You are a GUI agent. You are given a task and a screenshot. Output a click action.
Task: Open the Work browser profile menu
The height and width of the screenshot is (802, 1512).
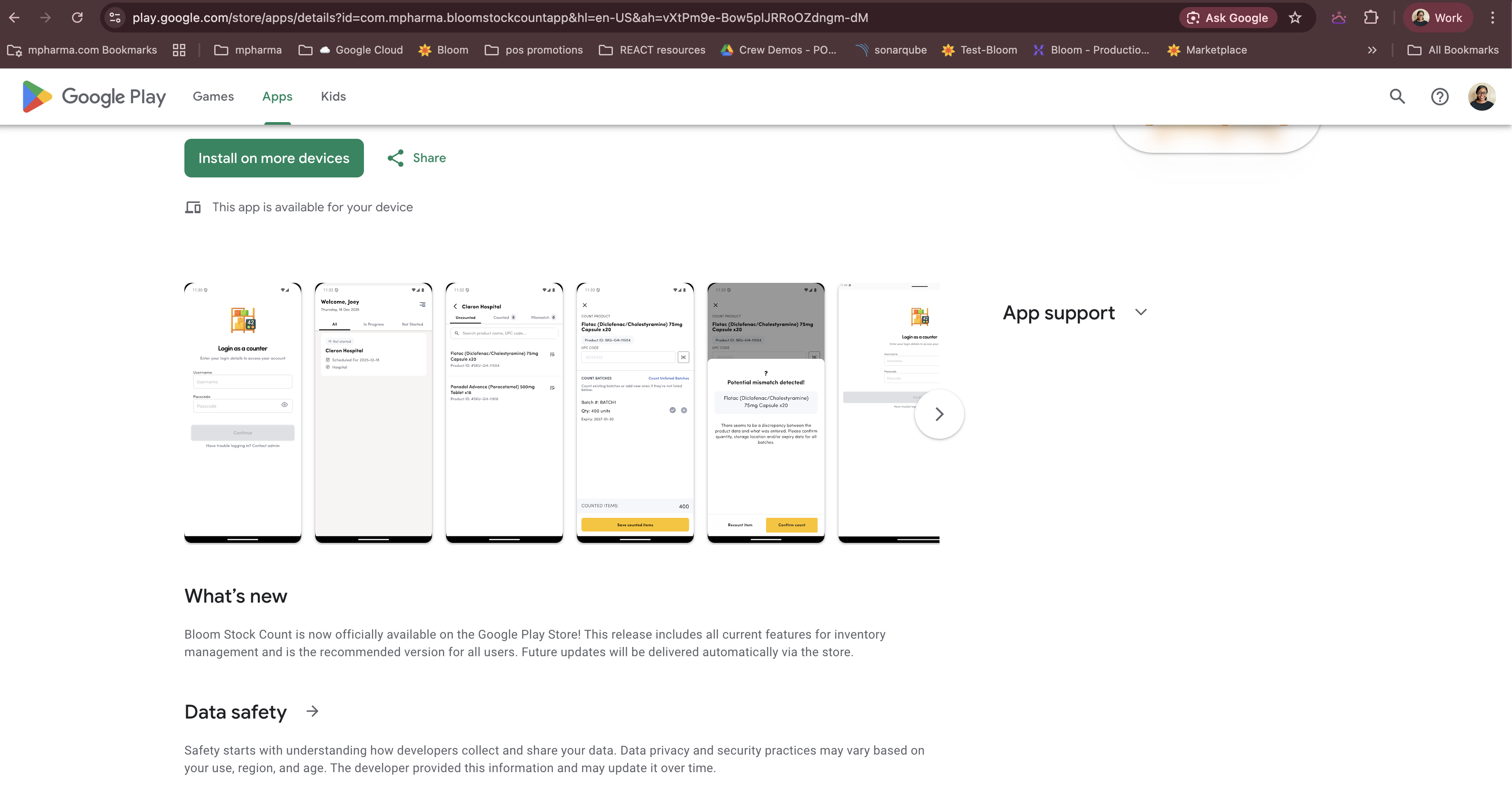pos(1437,18)
